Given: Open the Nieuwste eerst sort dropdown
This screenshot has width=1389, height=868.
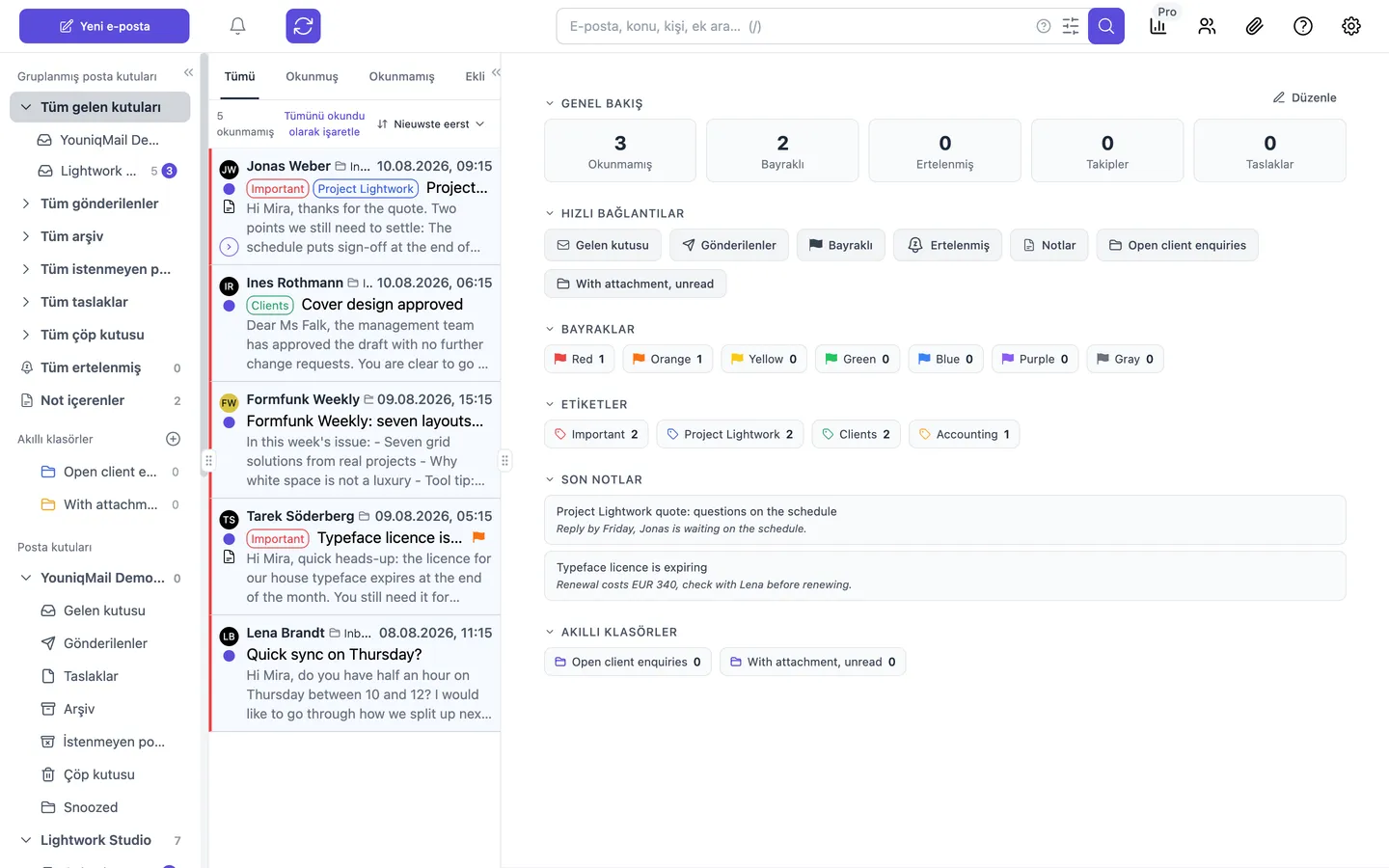Looking at the screenshot, I should [431, 123].
